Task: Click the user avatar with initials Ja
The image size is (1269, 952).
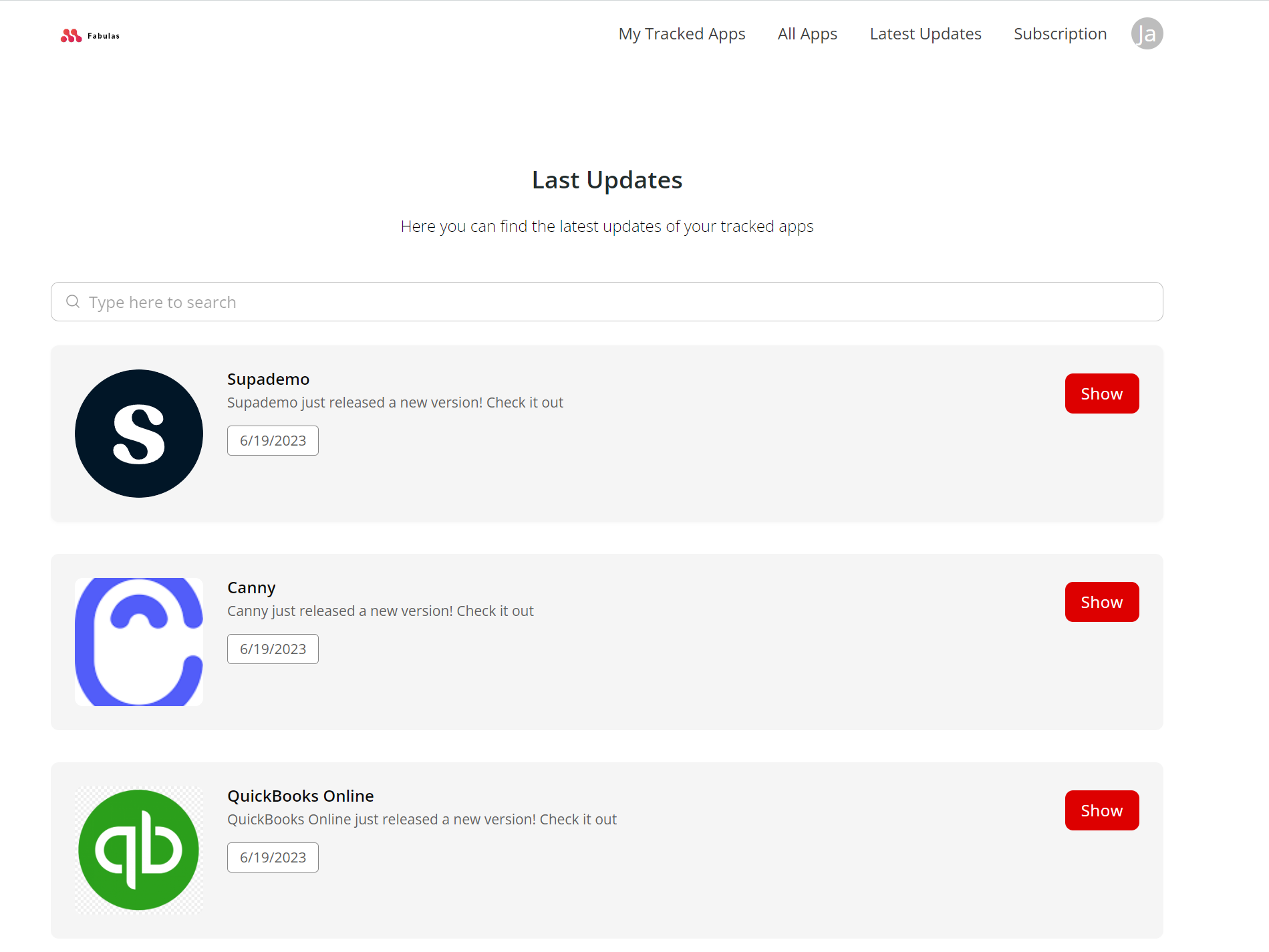Action: pyautogui.click(x=1147, y=33)
